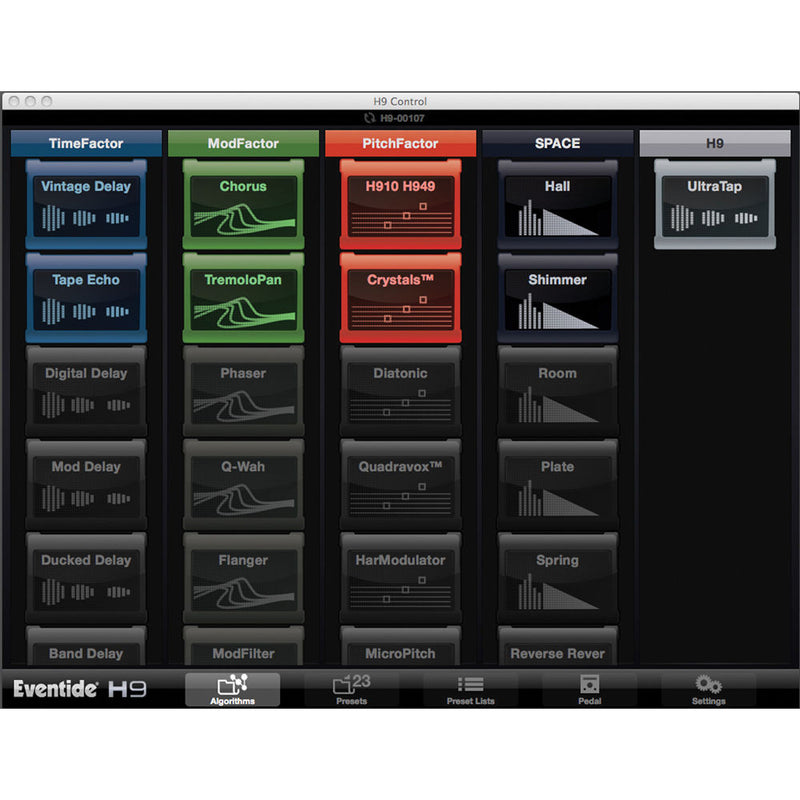
Task: Select the Tape Echo algorithm
Action: point(86,297)
